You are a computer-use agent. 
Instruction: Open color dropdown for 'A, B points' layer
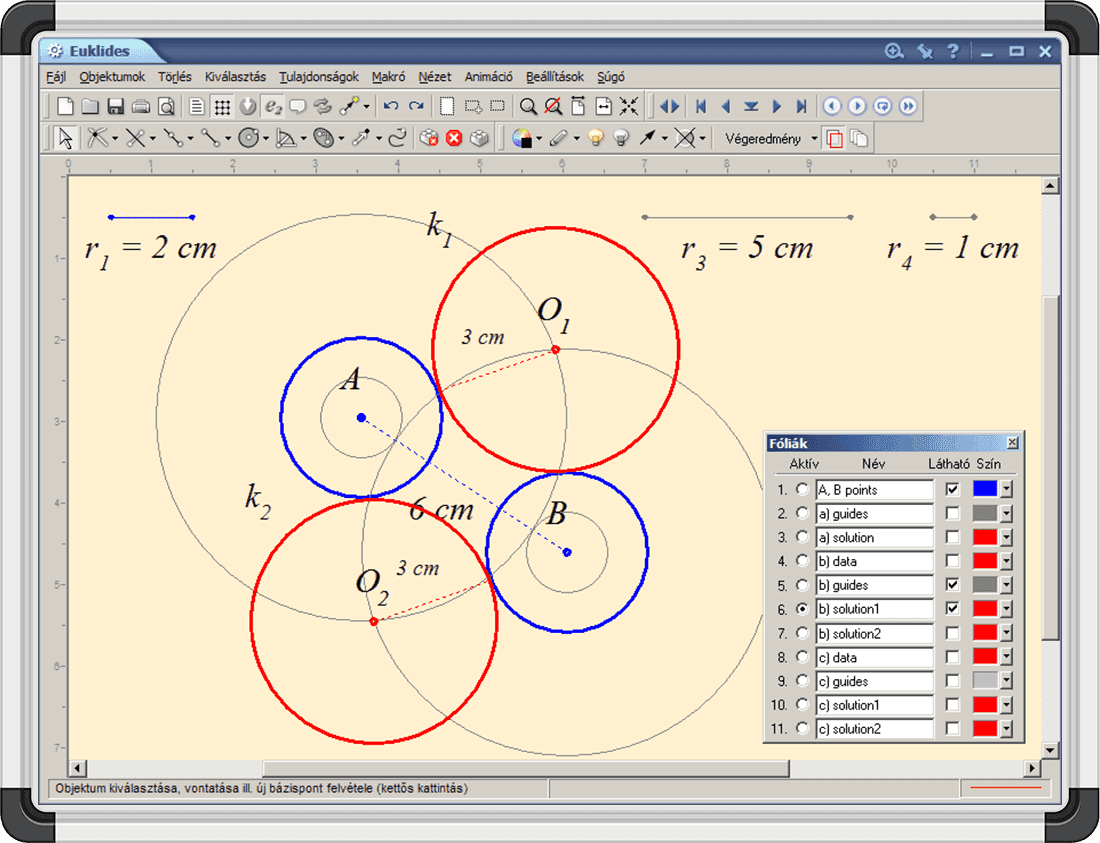1006,489
